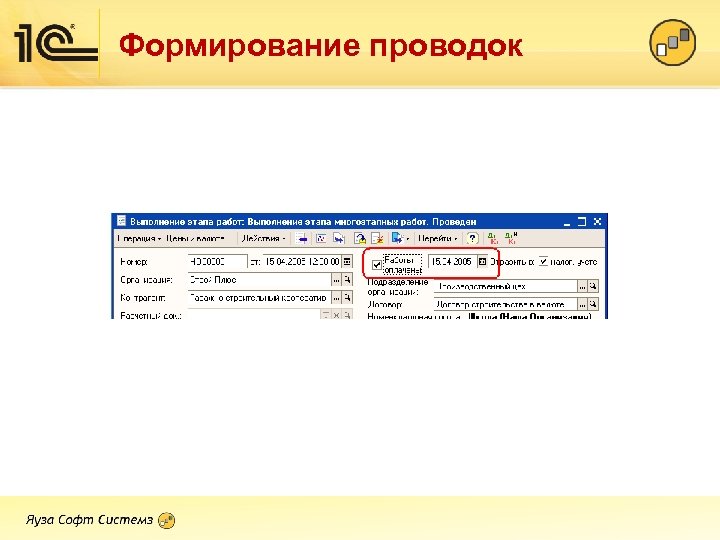The image size is (720, 540).
Task: Click the Контрагент field
Action: 259,298
